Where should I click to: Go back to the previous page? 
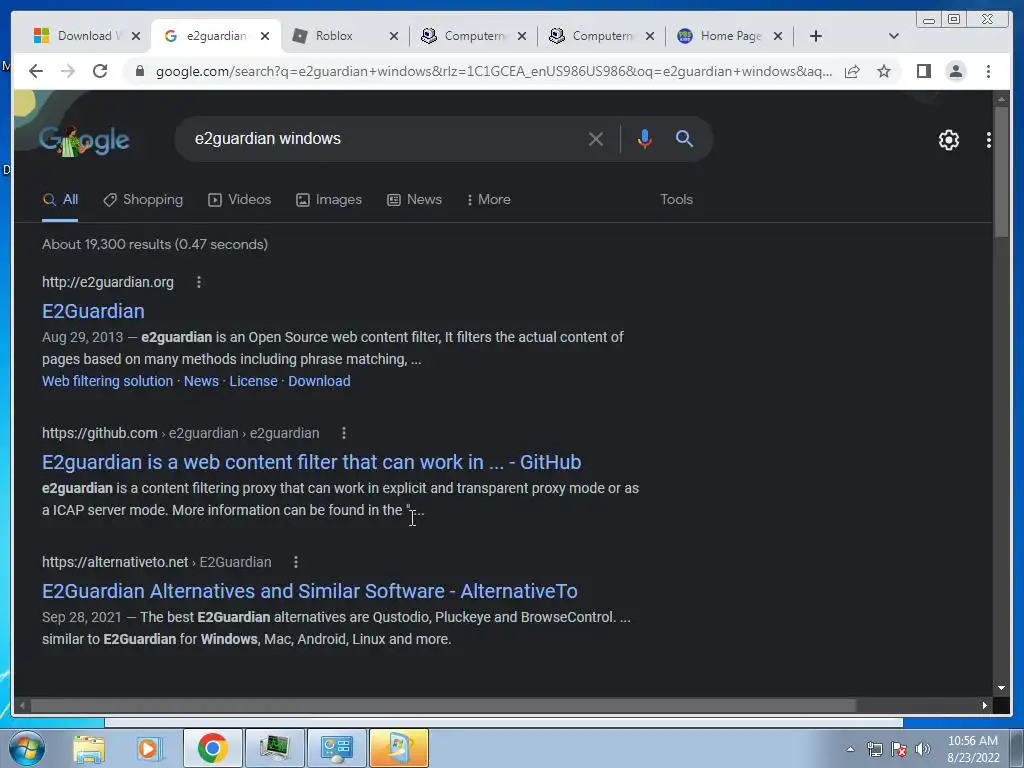tap(36, 71)
